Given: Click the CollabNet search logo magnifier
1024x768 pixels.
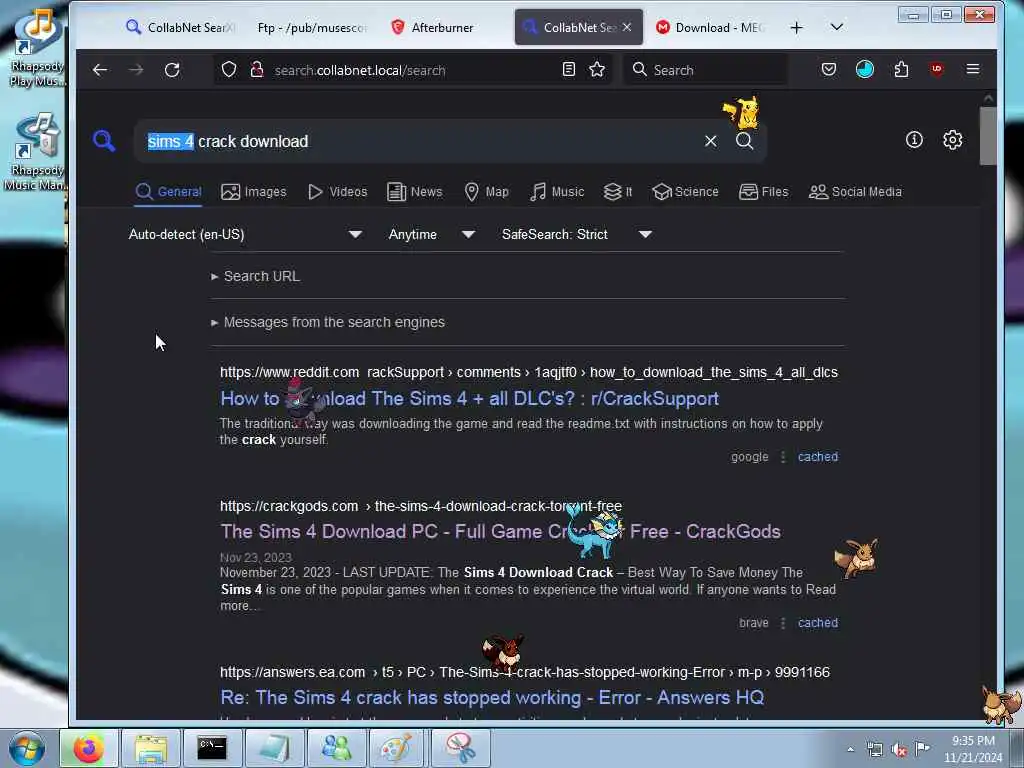Looking at the screenshot, I should [104, 140].
